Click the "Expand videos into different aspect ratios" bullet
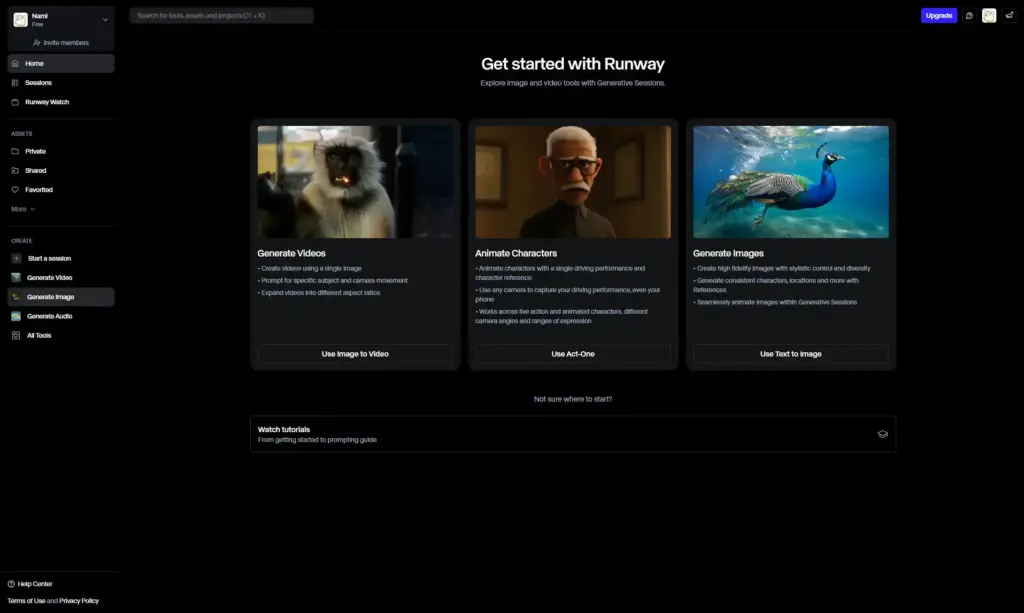Image resolution: width=1024 pixels, height=613 pixels. pos(319,293)
